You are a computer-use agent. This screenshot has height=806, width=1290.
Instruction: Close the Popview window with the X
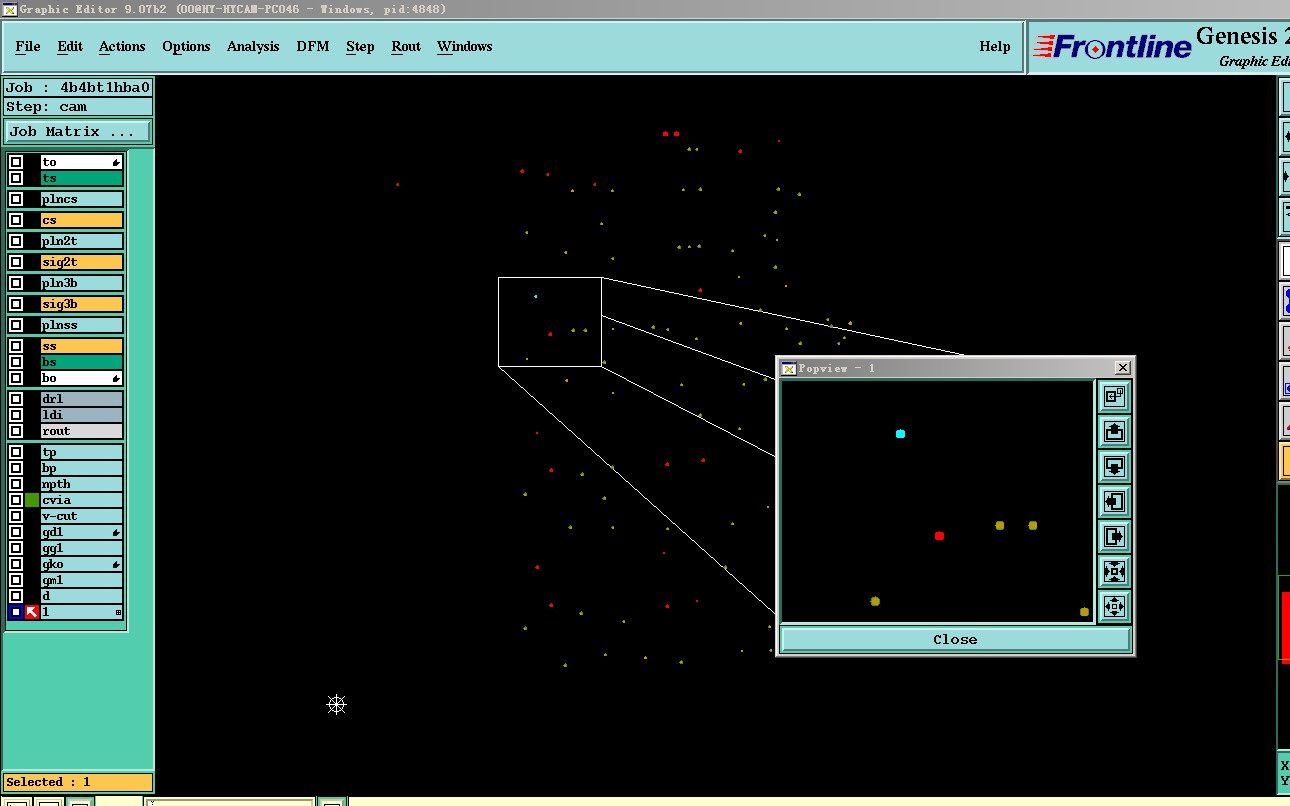click(1122, 368)
